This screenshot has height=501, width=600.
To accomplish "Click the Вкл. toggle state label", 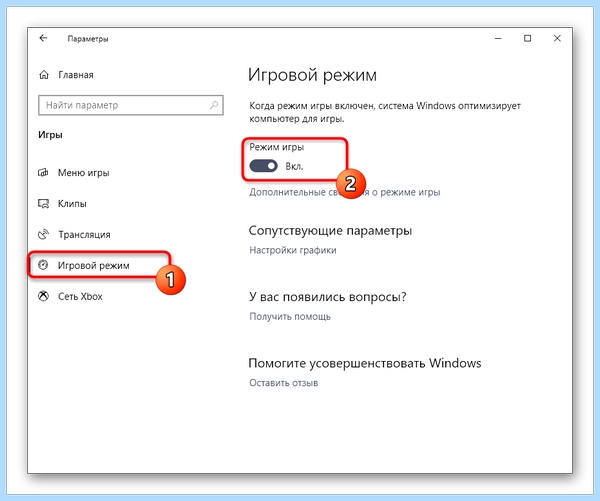I will (294, 166).
